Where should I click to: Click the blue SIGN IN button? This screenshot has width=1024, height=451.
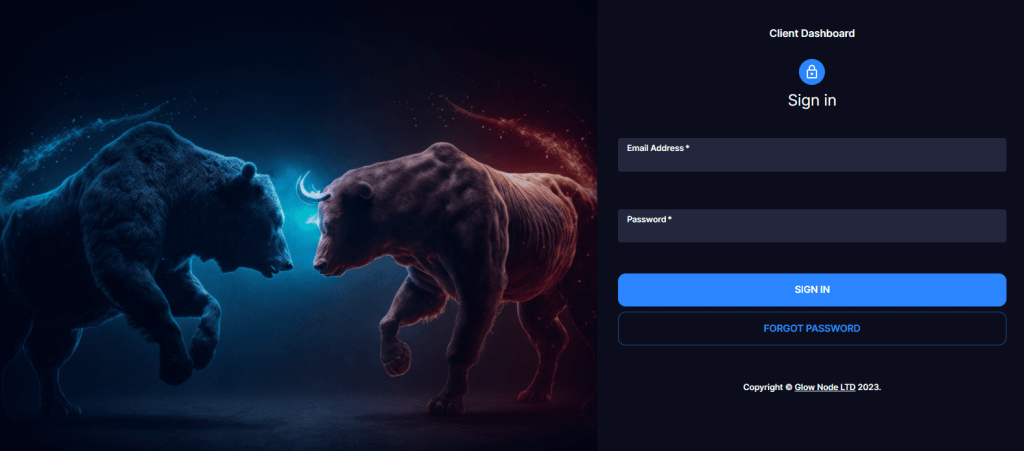tap(812, 290)
